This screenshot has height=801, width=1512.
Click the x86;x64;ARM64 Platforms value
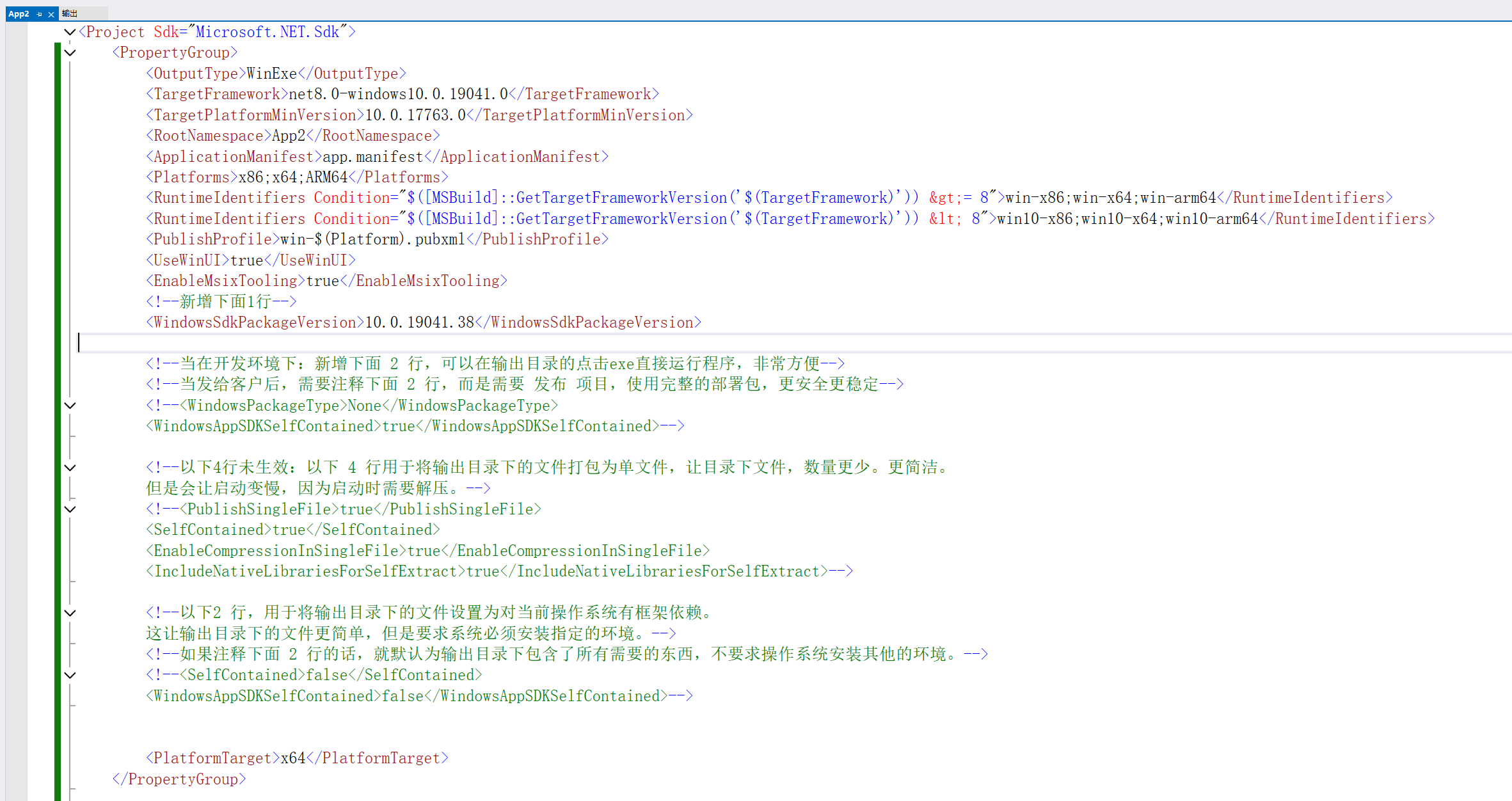click(x=293, y=177)
